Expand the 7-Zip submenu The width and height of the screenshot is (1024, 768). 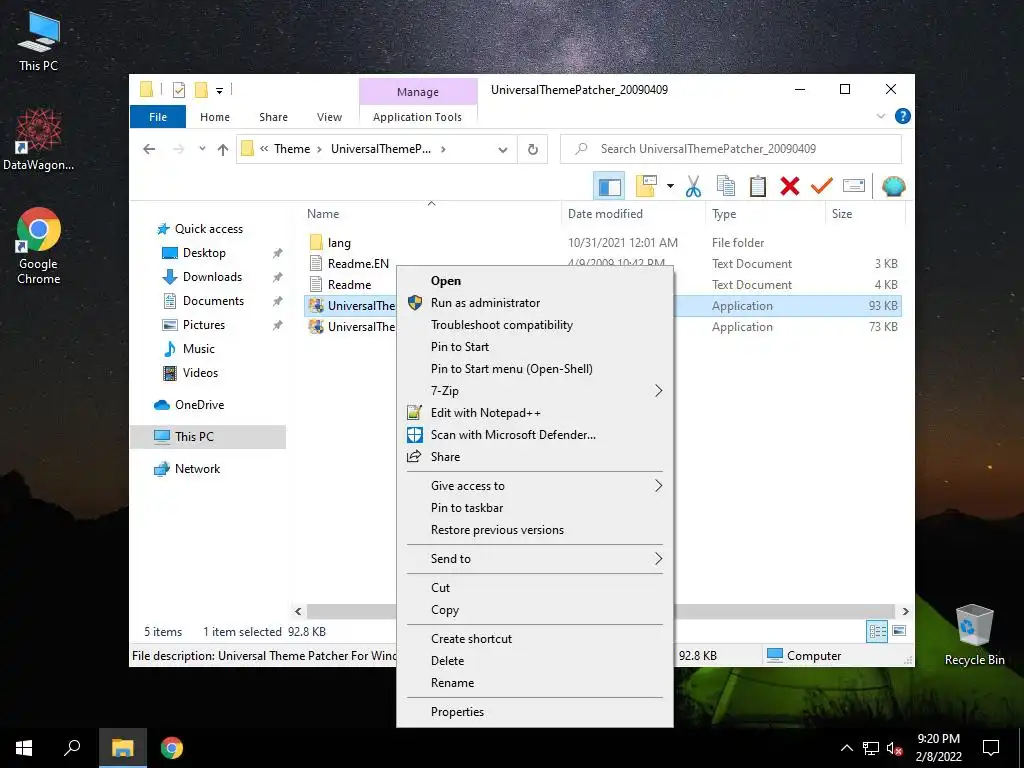coord(536,391)
